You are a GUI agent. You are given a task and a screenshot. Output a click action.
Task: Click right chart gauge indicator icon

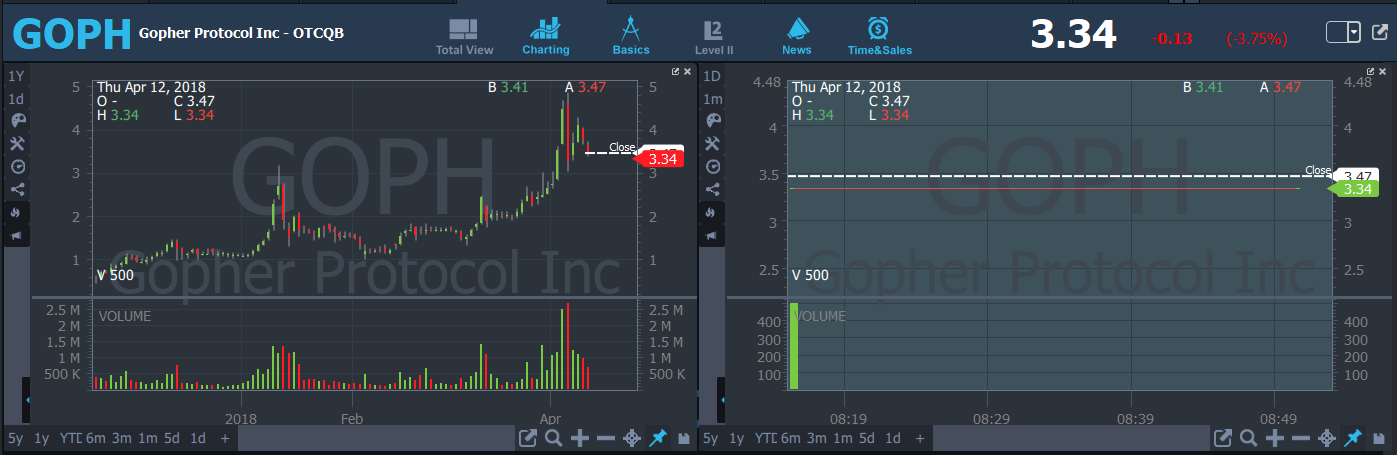point(712,166)
